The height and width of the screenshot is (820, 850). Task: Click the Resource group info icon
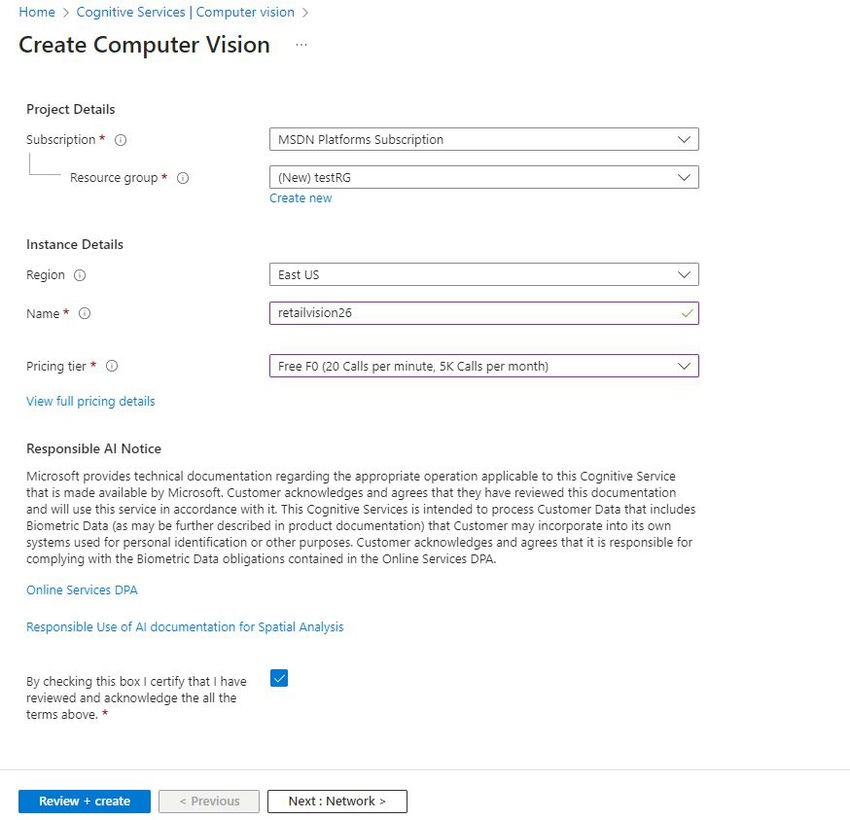183,178
